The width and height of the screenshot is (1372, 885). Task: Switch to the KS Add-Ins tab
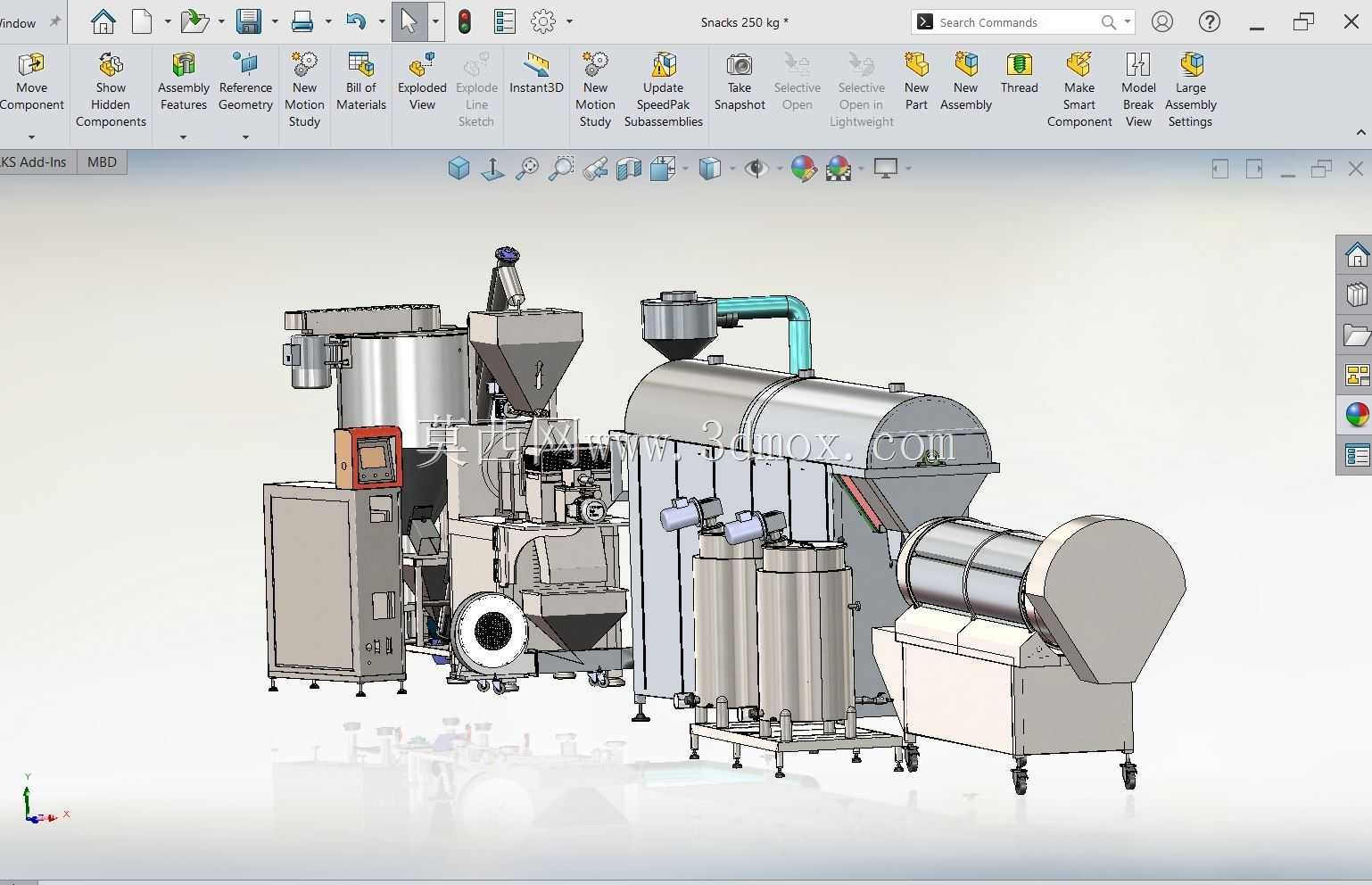(36, 161)
